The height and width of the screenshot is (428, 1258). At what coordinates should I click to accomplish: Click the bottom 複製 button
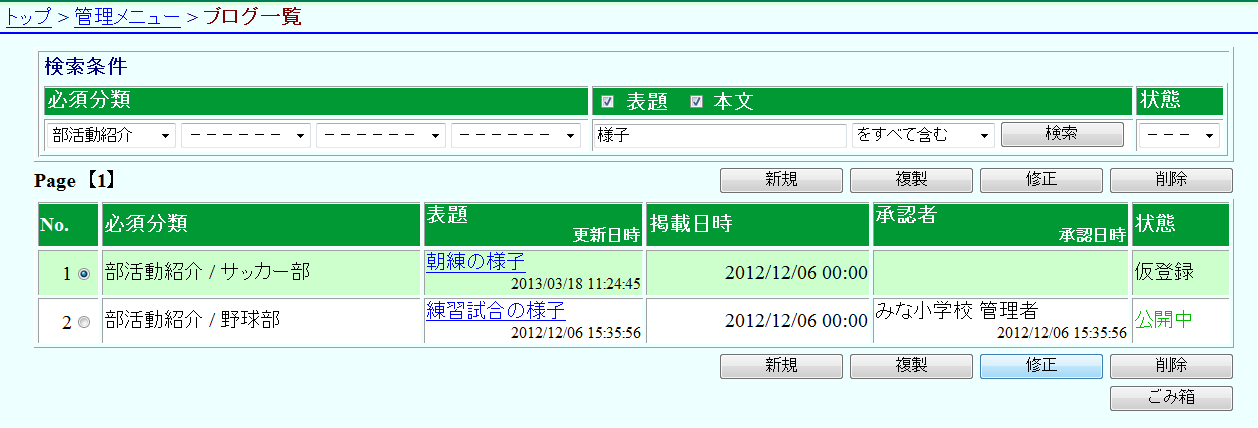[911, 366]
